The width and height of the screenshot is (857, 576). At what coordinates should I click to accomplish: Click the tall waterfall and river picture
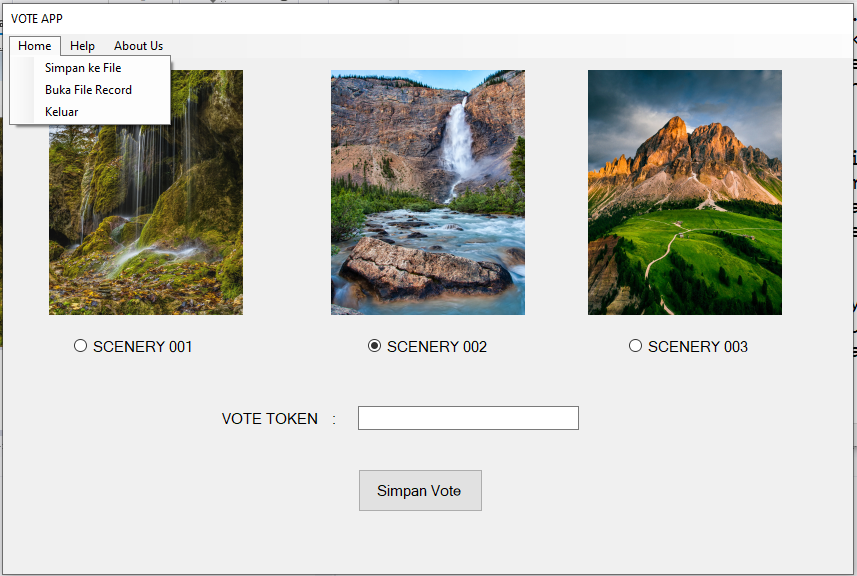(428, 192)
